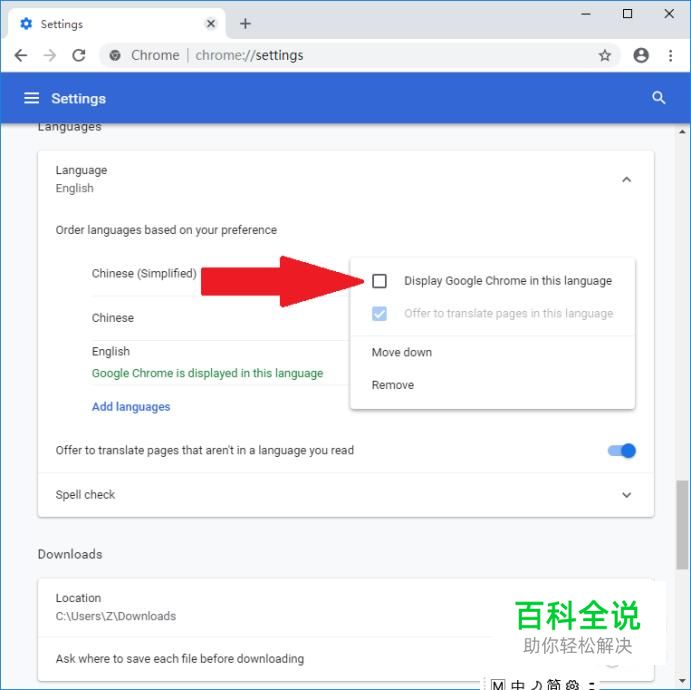Screen dimensions: 691x690
Task: Click Order languages based on your preference
Action: tap(166, 230)
